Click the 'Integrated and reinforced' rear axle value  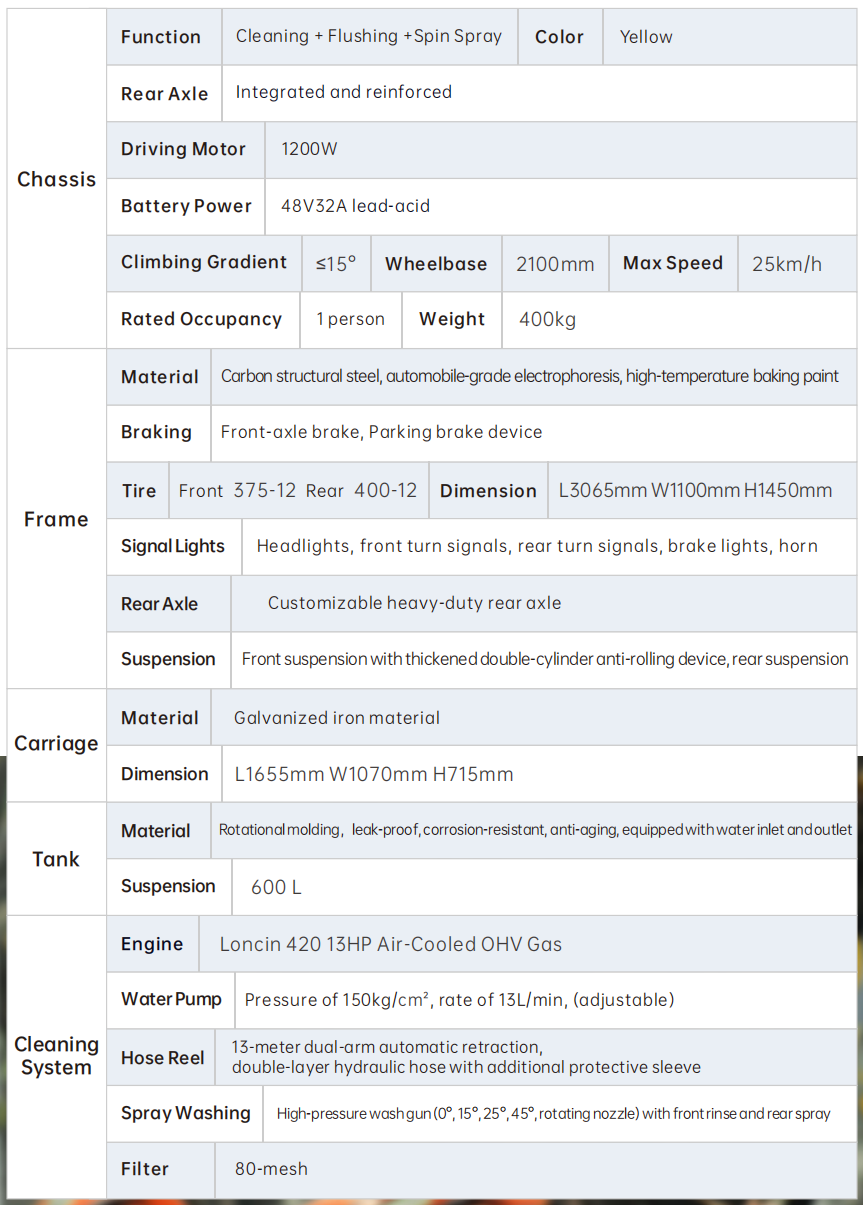click(343, 93)
